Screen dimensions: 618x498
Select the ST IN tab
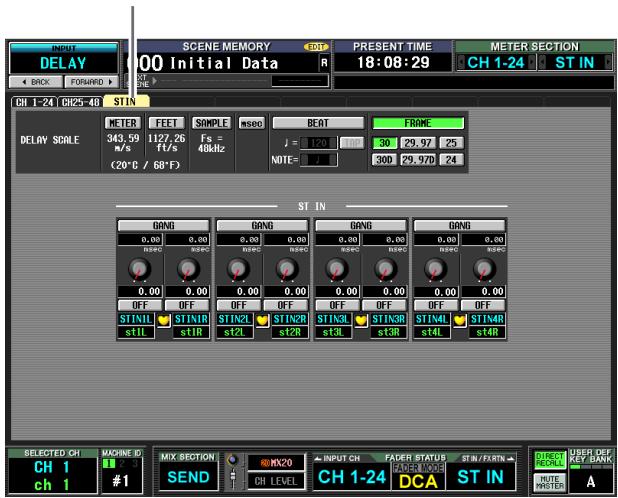pyautogui.click(x=127, y=102)
